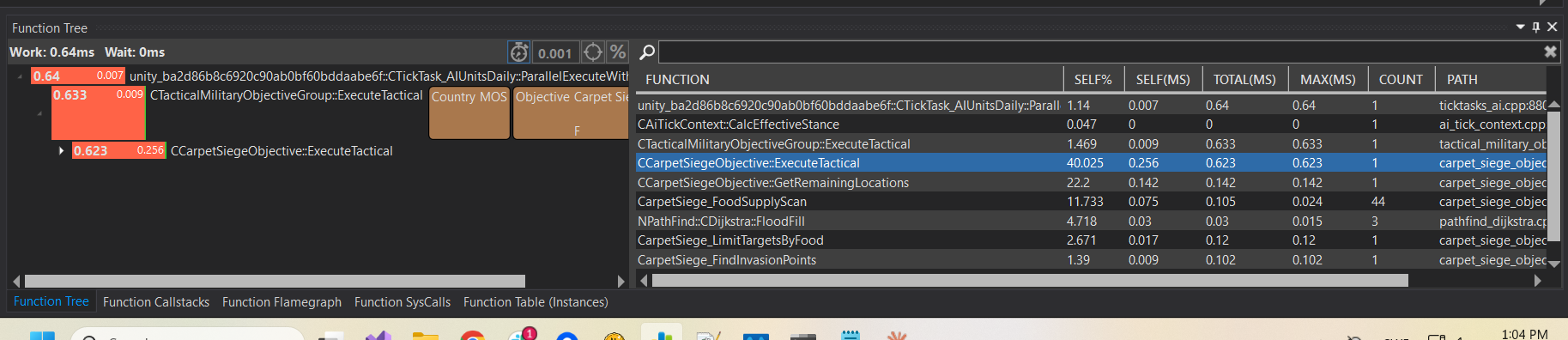Select CCarpetSiegeObjective::ExecuteTactical in the tree
The image size is (1568, 340).
click(282, 151)
